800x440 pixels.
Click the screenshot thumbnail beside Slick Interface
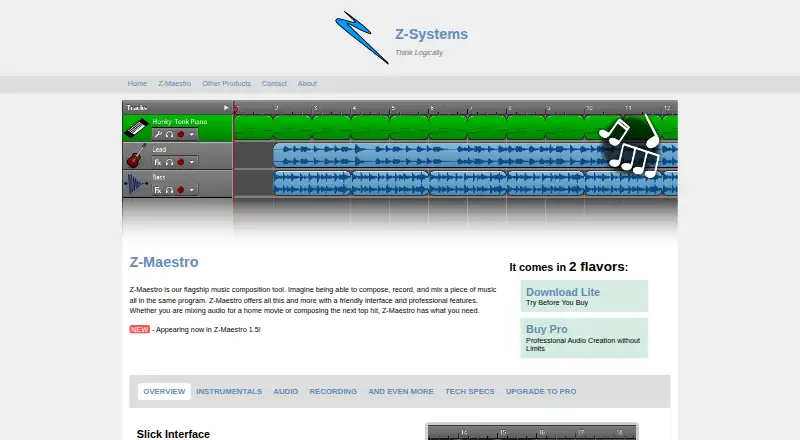[532, 431]
